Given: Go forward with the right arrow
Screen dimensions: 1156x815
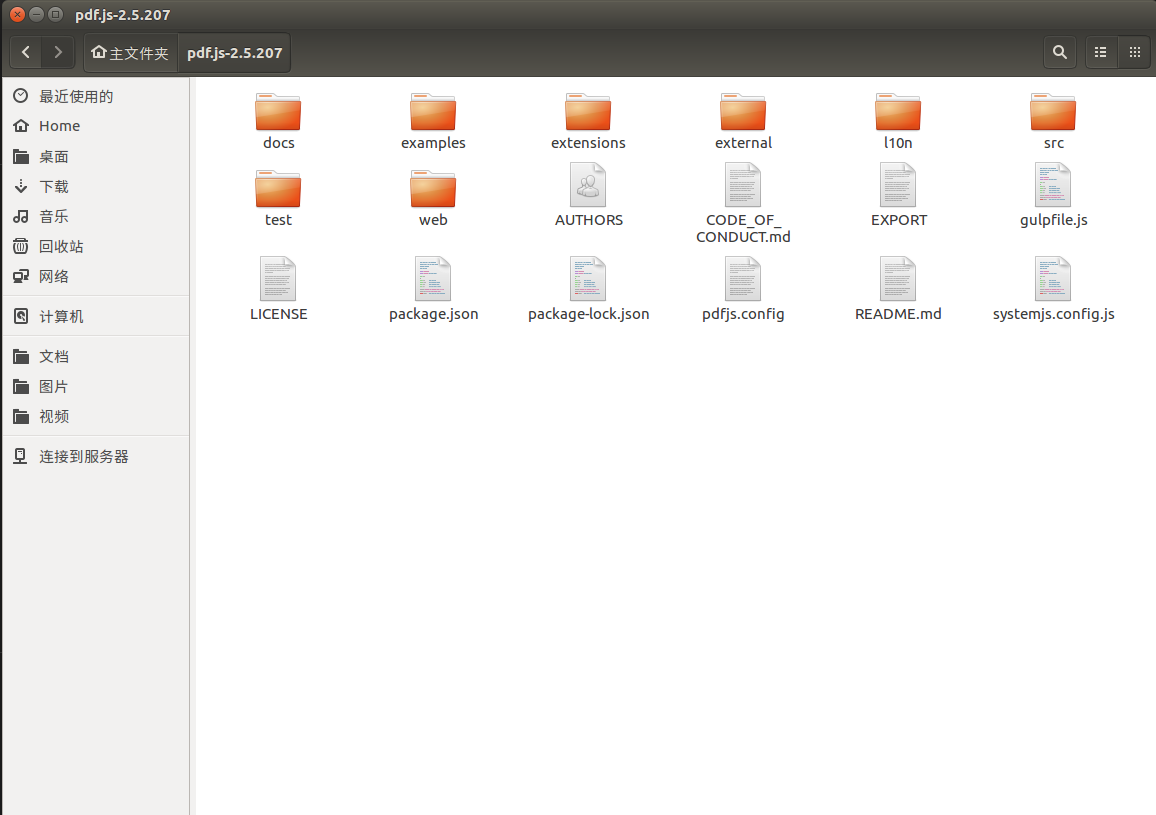Looking at the screenshot, I should coord(58,52).
